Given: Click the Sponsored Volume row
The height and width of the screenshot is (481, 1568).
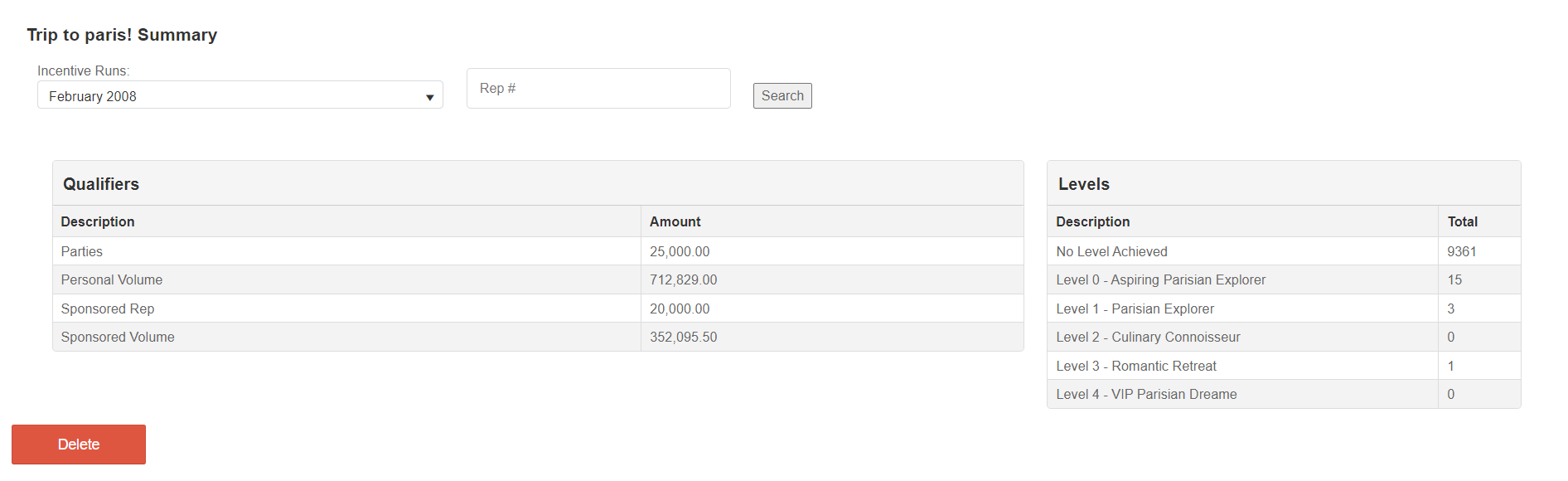Looking at the screenshot, I should (118, 338).
